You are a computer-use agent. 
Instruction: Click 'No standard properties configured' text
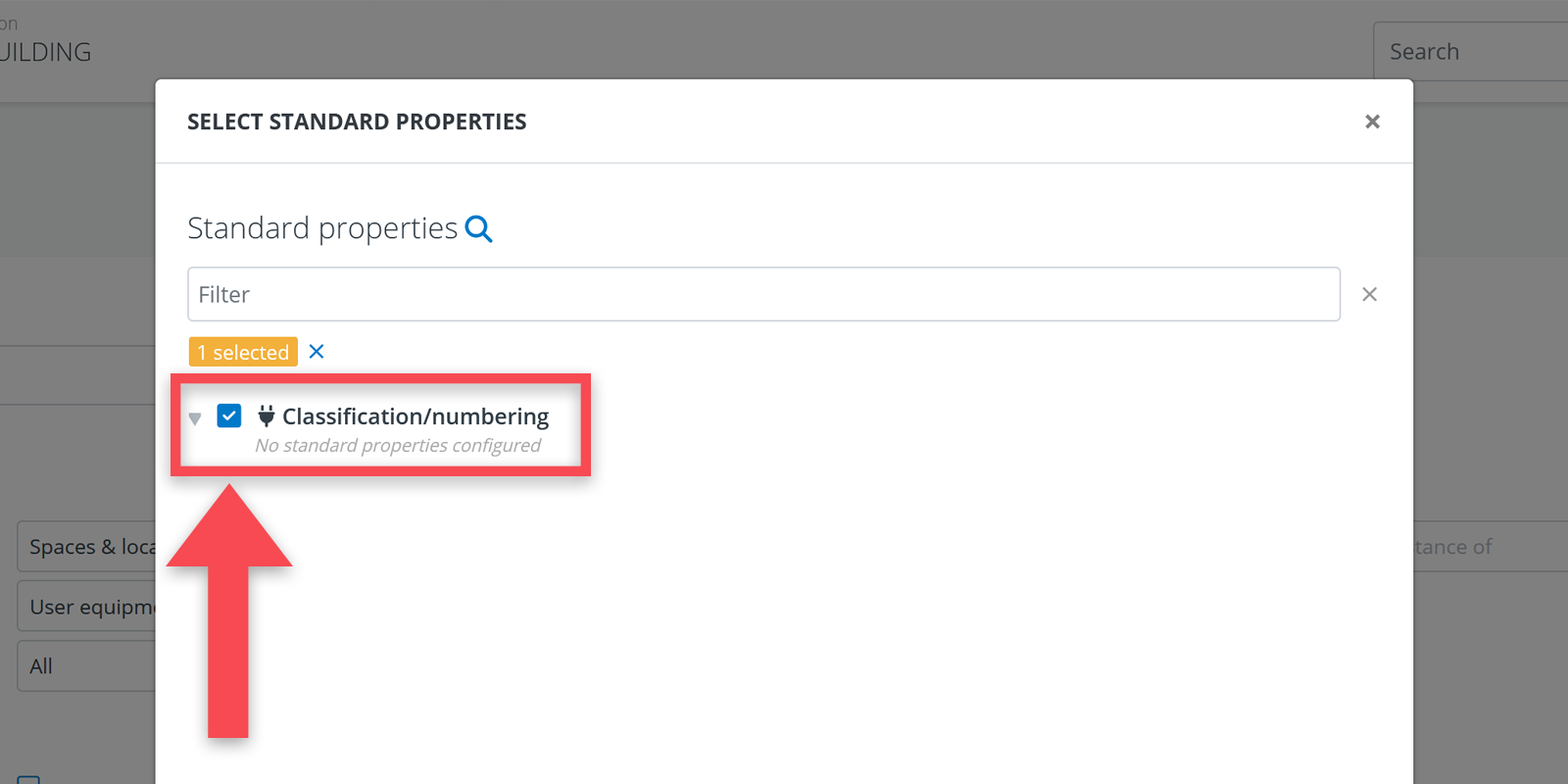pyautogui.click(x=398, y=446)
